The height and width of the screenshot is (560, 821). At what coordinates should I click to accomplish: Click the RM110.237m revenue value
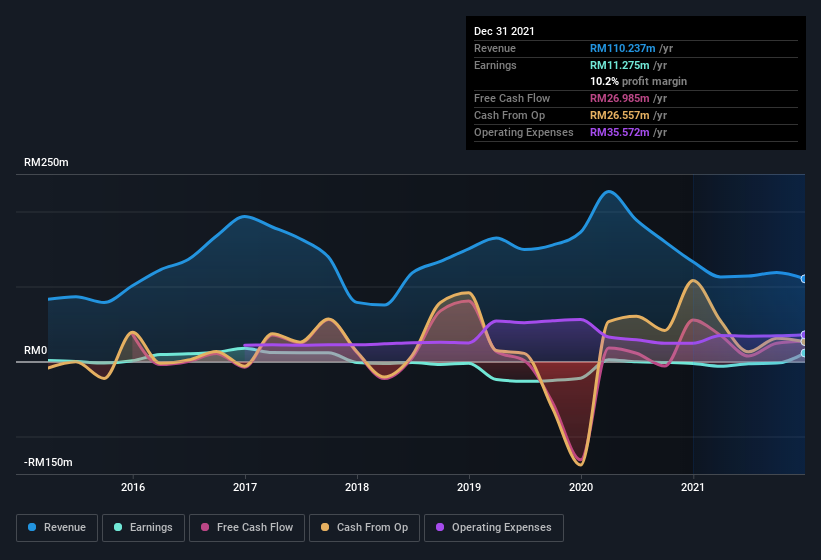623,48
